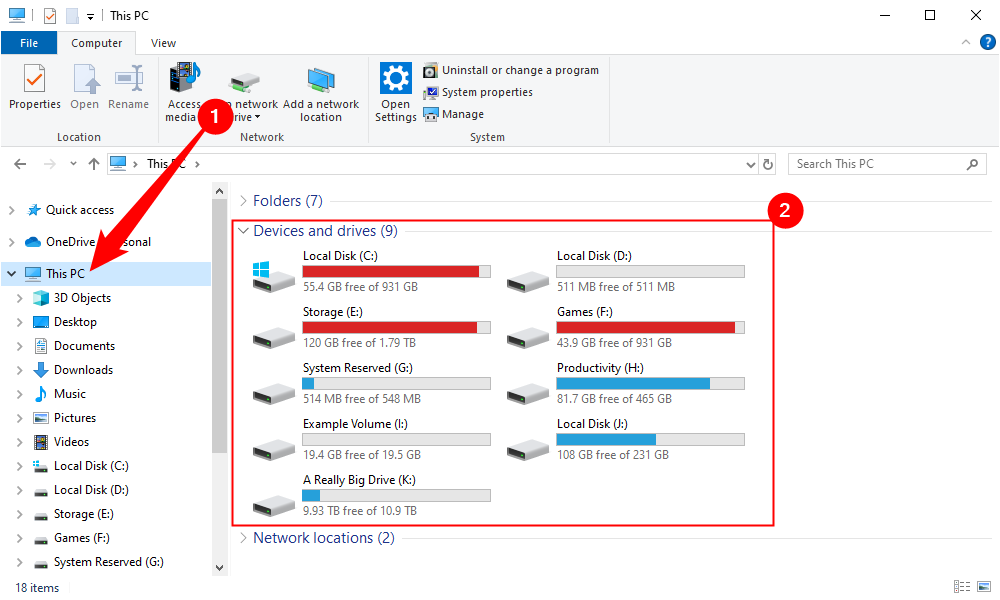Click the Rename ribbon icon
The height and width of the screenshot is (600, 1000).
pyautogui.click(x=128, y=78)
